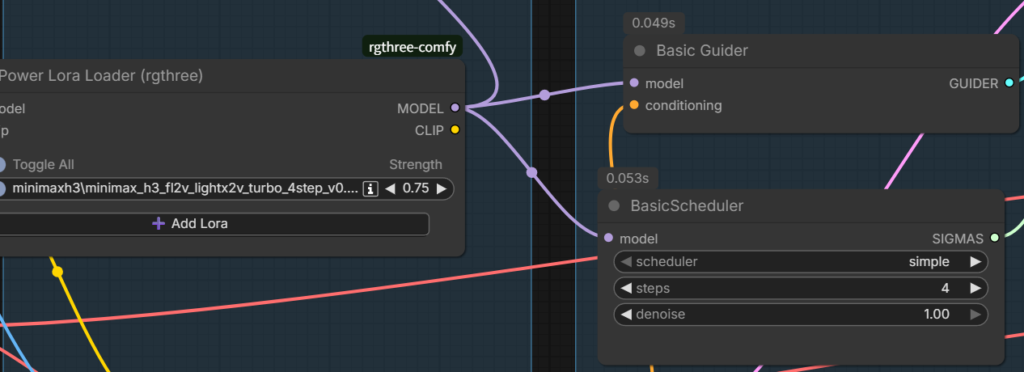1024x372 pixels.
Task: Open the scheduler dropdown showing simple
Action: click(x=801, y=262)
